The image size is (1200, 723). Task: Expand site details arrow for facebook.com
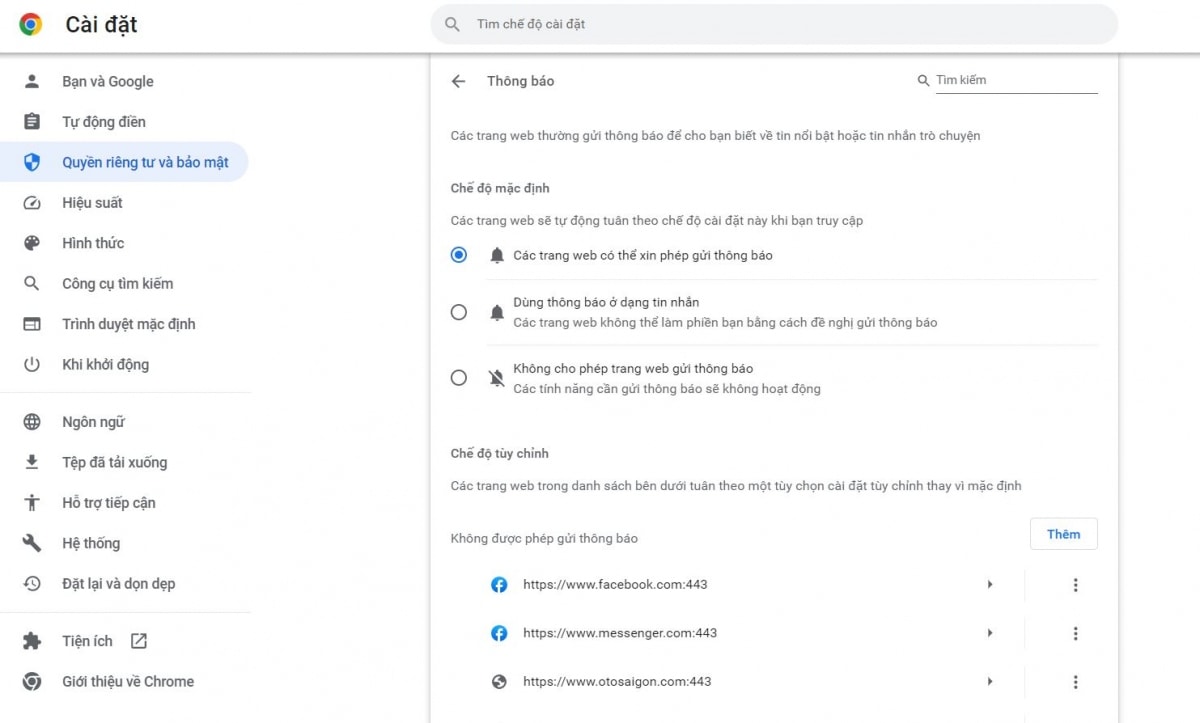[x=990, y=585]
